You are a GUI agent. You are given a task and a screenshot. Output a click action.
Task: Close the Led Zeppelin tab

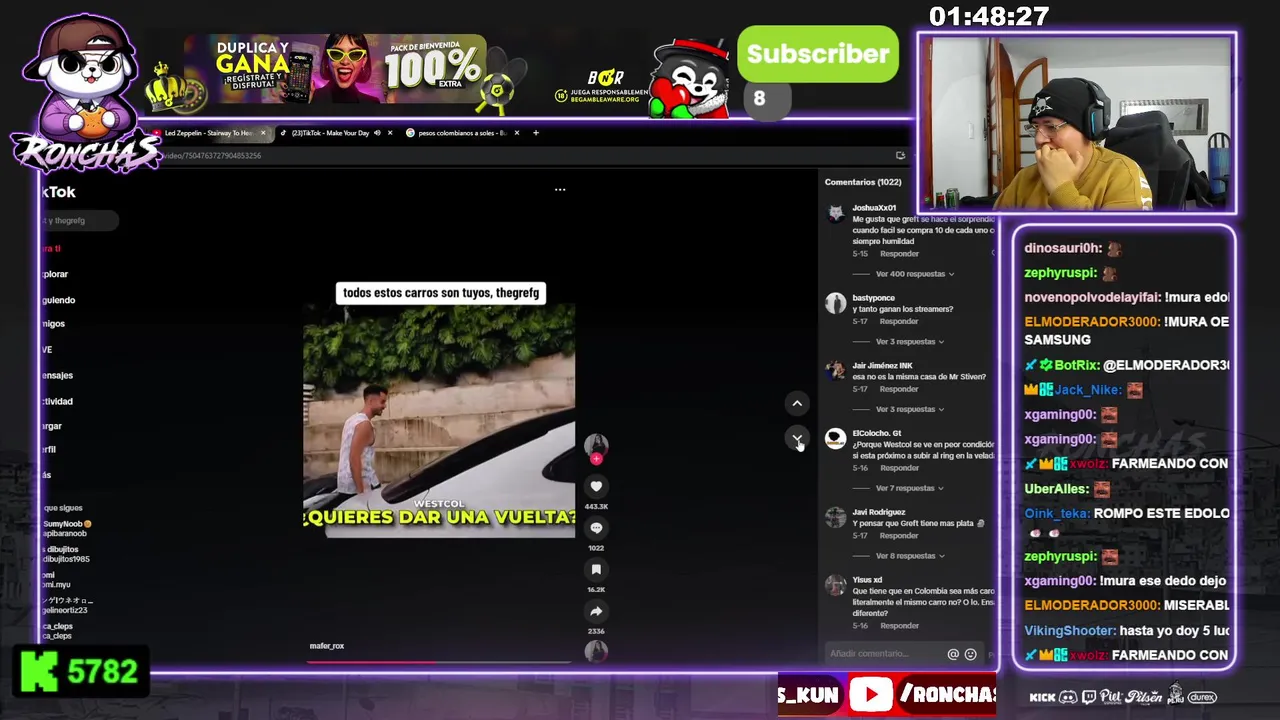[264, 133]
